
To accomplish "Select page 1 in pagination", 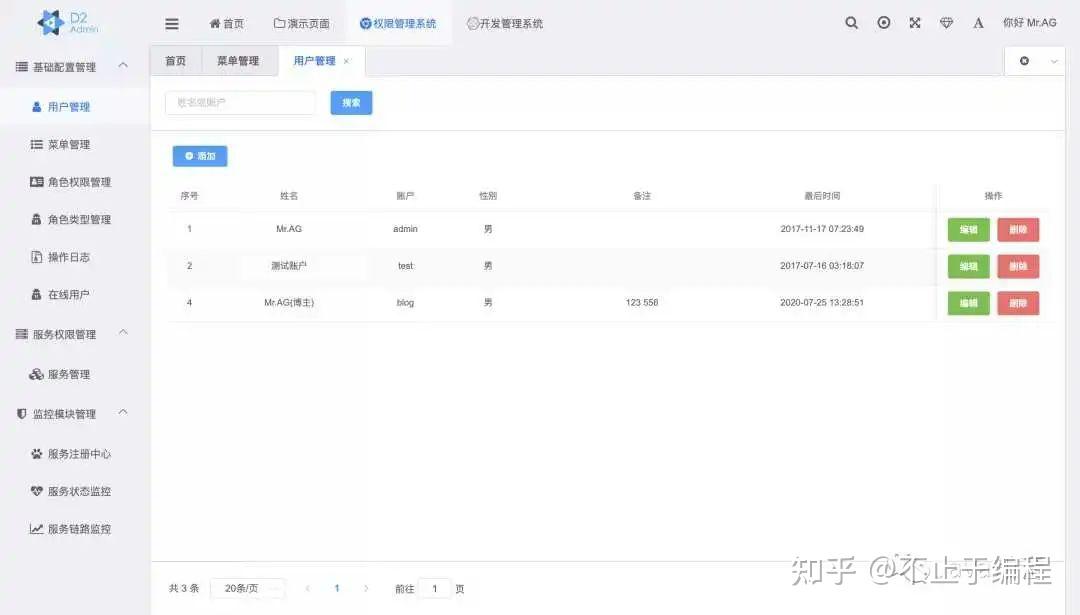I will [x=337, y=588].
